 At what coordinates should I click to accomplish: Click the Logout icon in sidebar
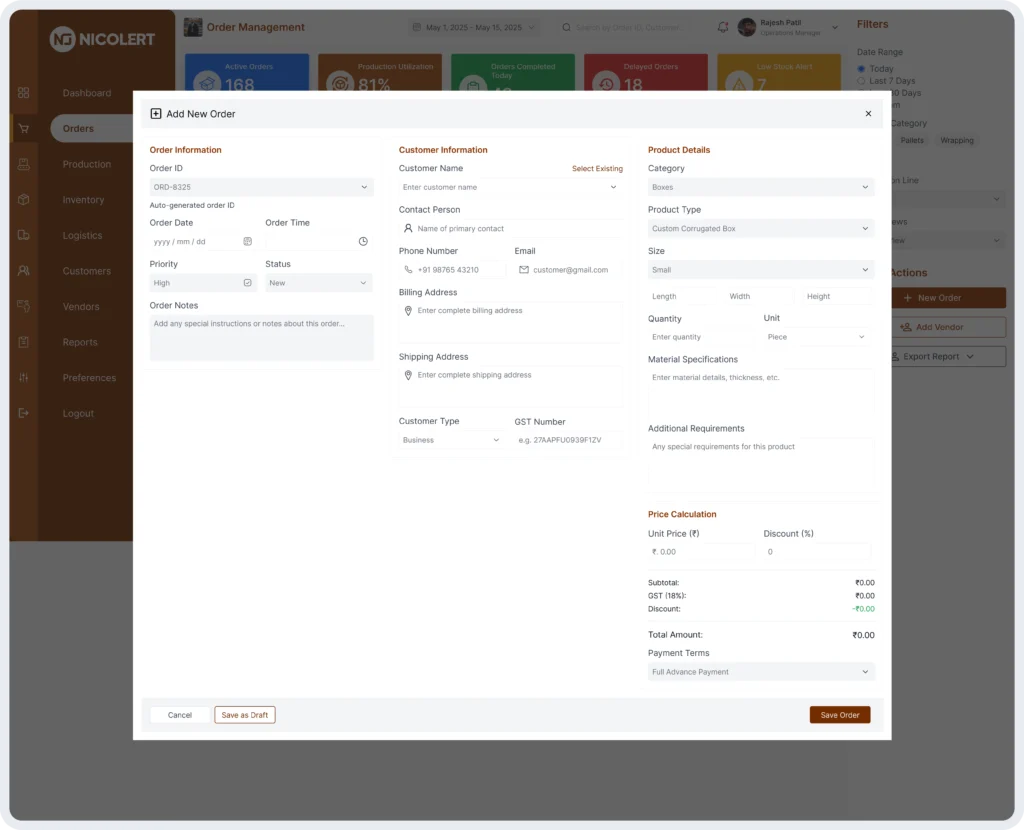(23, 413)
